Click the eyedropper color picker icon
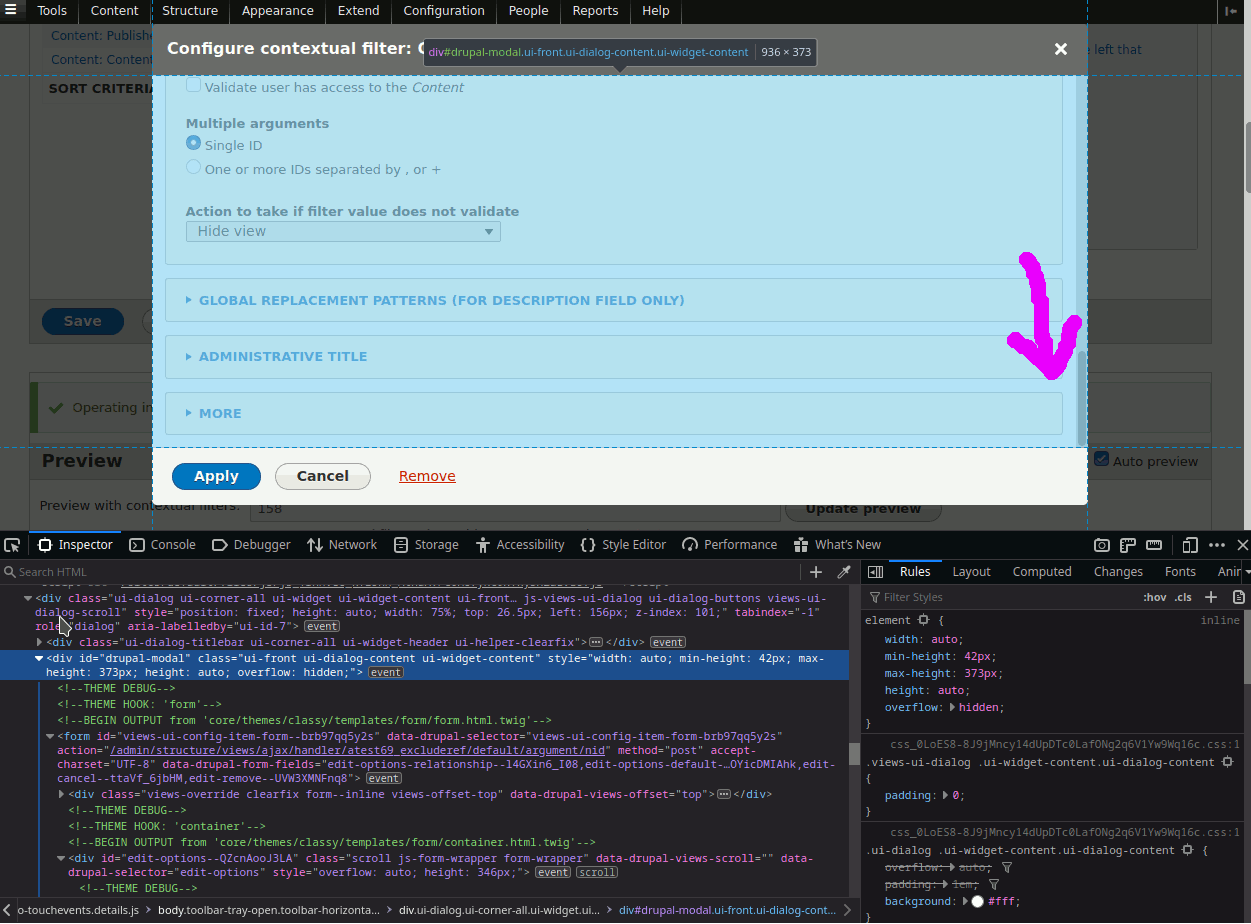The image size is (1251, 924). (x=844, y=572)
